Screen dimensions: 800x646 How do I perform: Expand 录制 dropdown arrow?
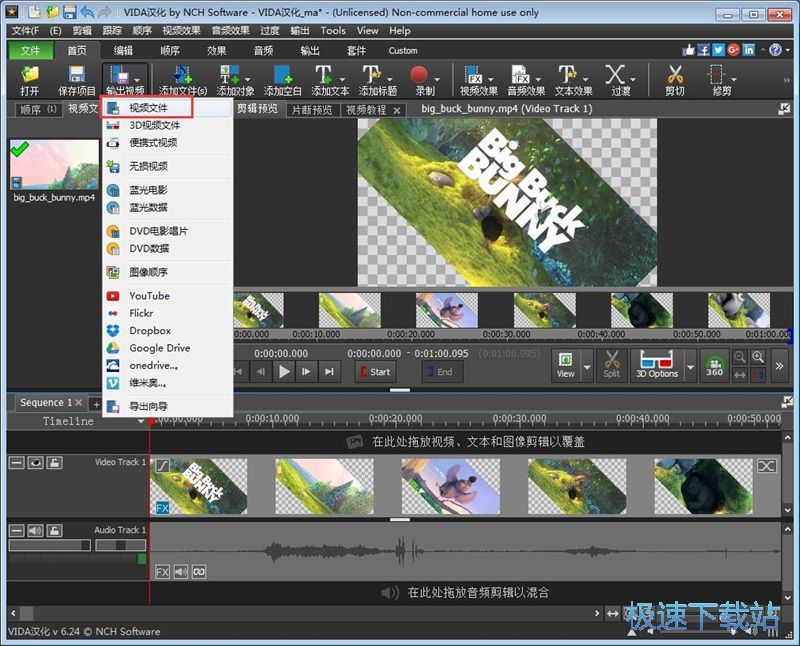pyautogui.click(x=437, y=80)
